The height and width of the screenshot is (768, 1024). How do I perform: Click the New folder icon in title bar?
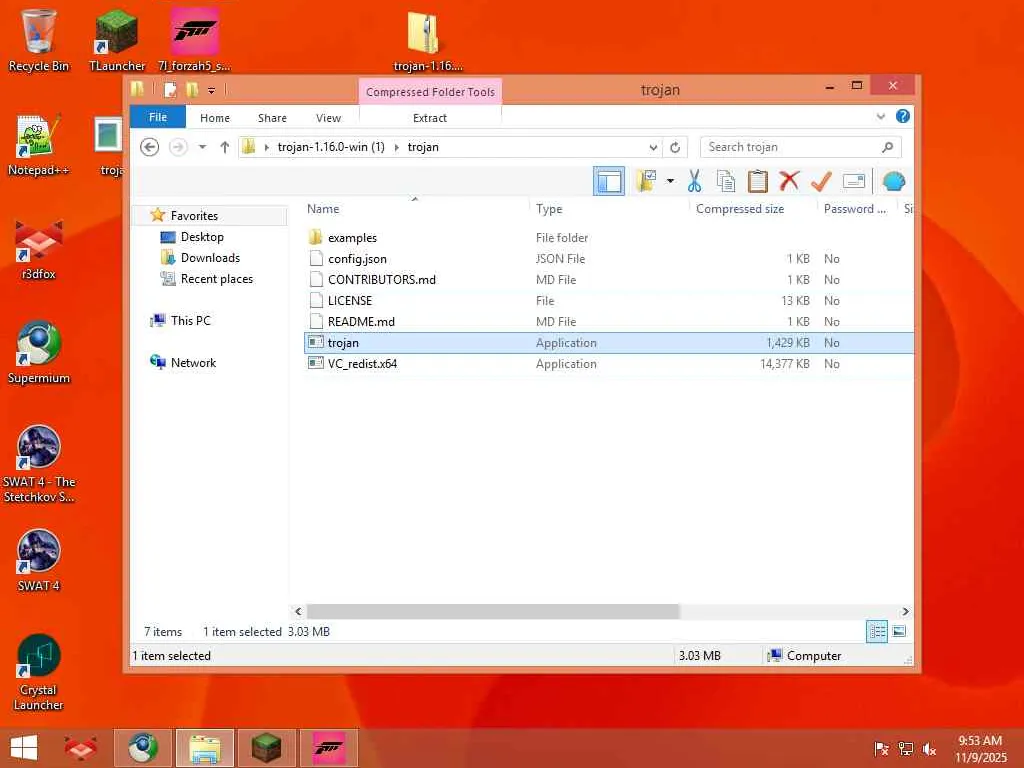pos(192,90)
